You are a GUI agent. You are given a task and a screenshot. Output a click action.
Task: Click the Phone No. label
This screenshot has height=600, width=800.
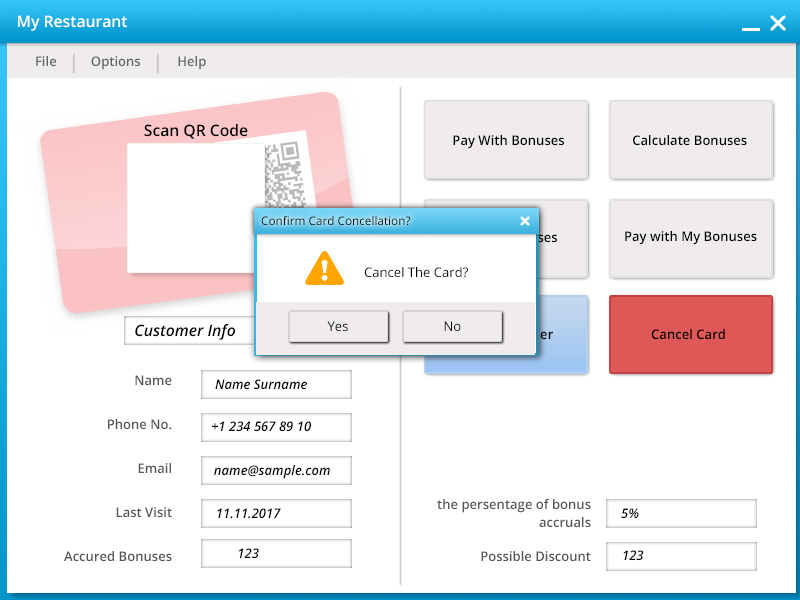point(139,424)
